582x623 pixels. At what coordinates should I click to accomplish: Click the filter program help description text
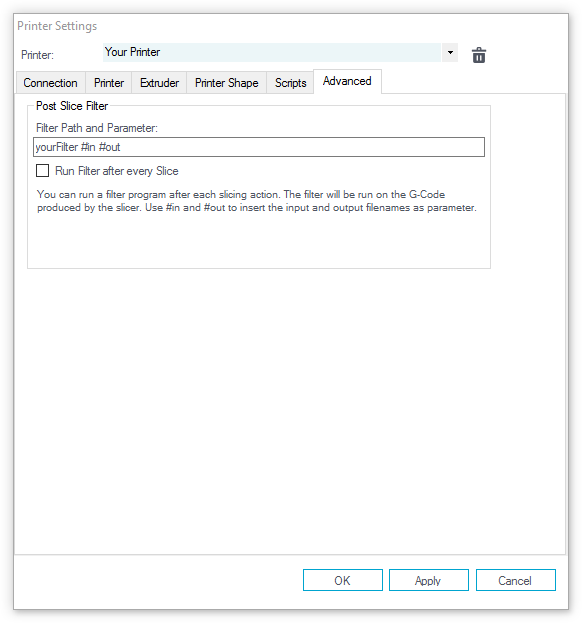click(x=257, y=201)
